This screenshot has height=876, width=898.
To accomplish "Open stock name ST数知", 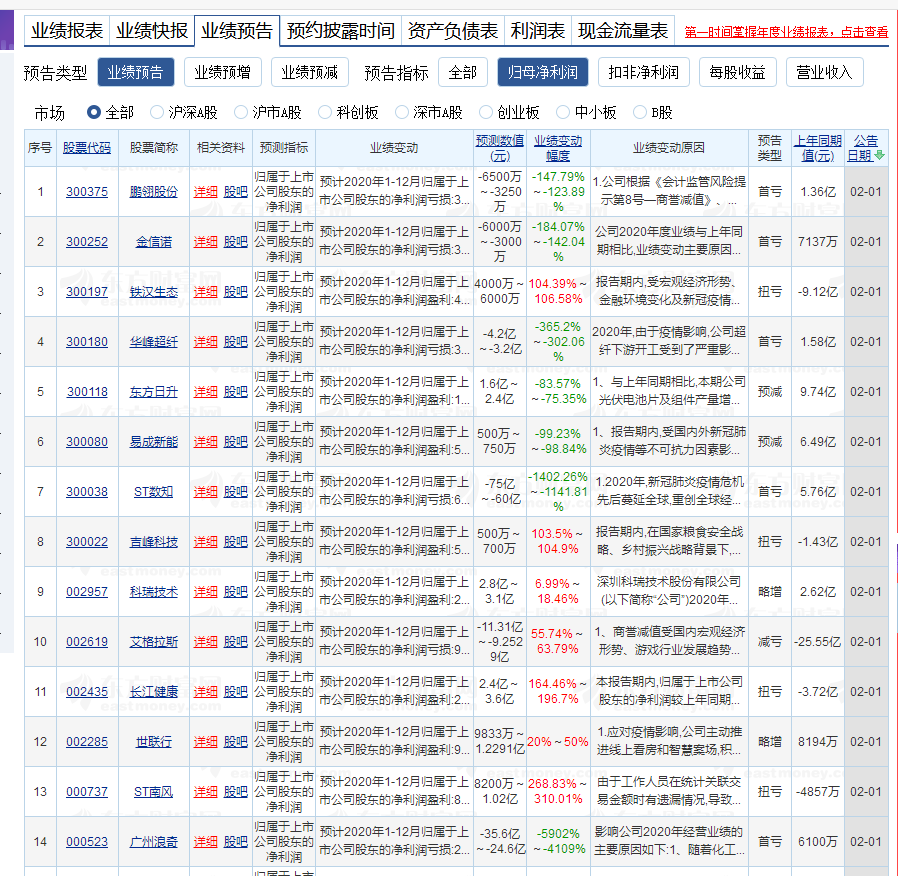I will point(153,491).
